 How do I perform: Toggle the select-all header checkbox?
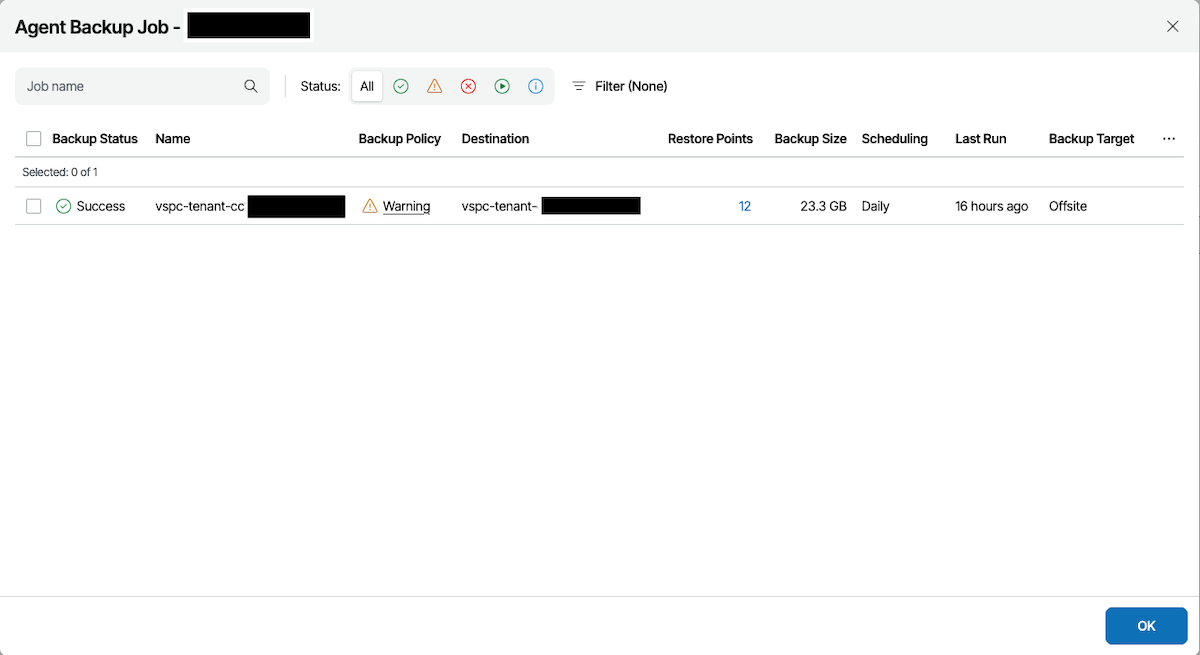coord(34,139)
